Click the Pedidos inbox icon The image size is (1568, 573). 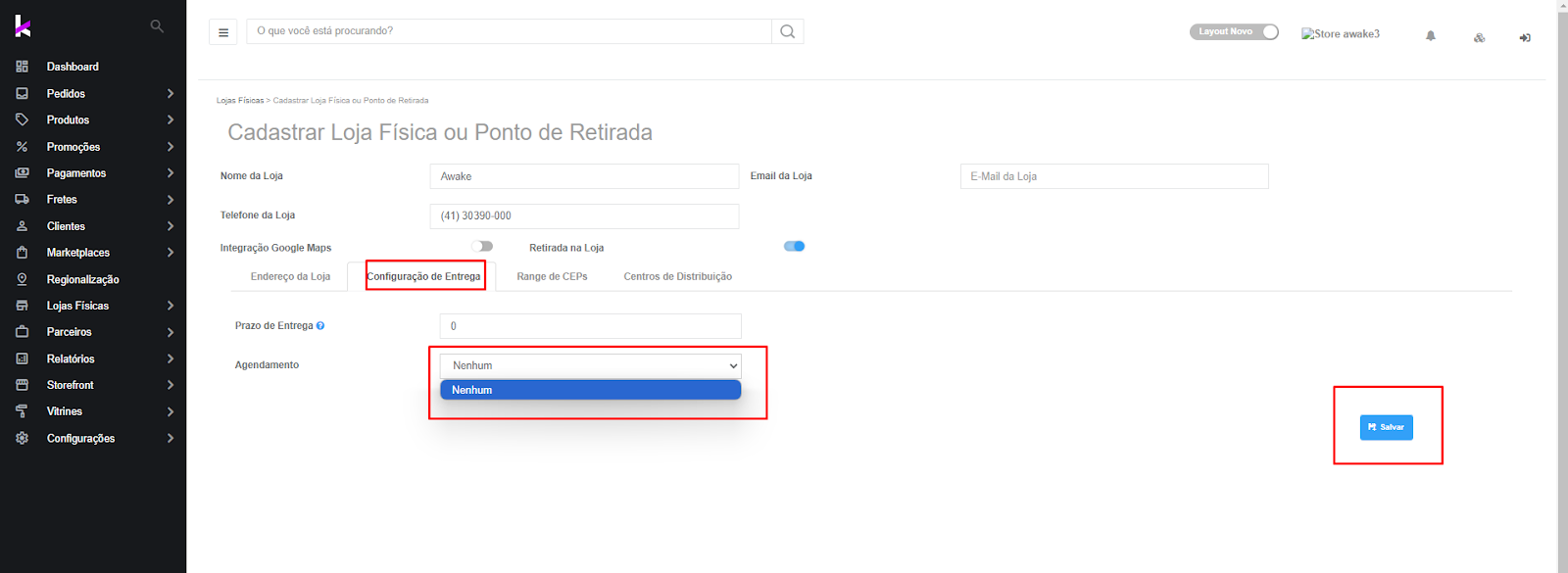point(22,93)
